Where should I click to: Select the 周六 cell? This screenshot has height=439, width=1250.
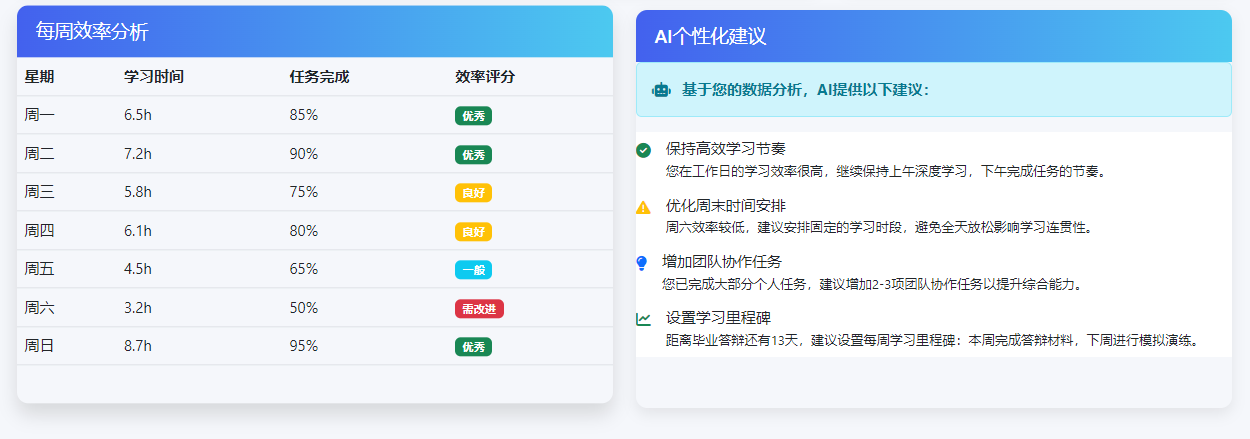point(40,308)
